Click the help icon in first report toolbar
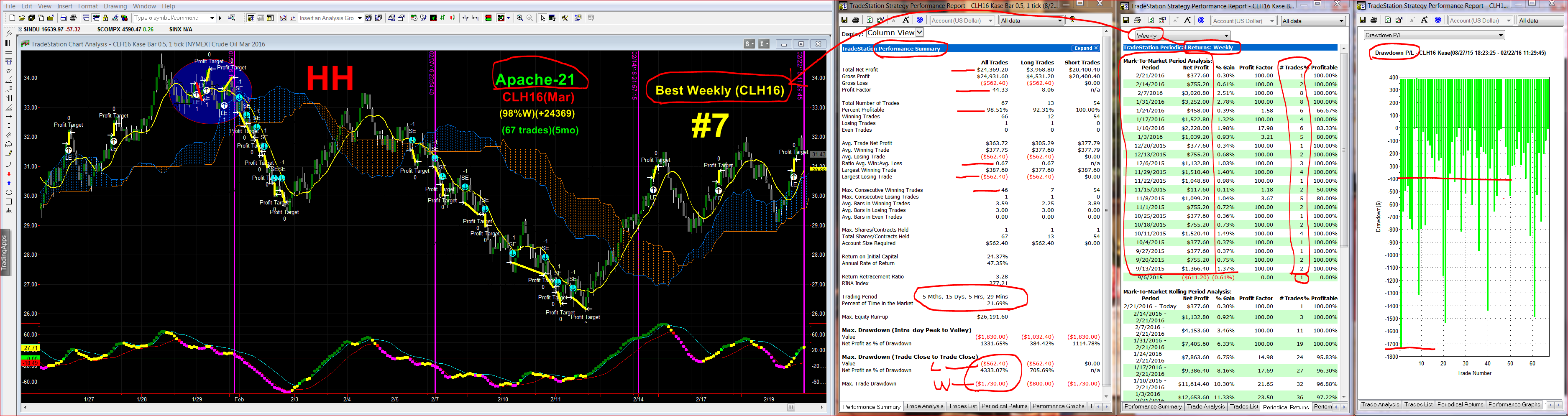Image resolution: width=1568 pixels, height=416 pixels. point(1072,20)
